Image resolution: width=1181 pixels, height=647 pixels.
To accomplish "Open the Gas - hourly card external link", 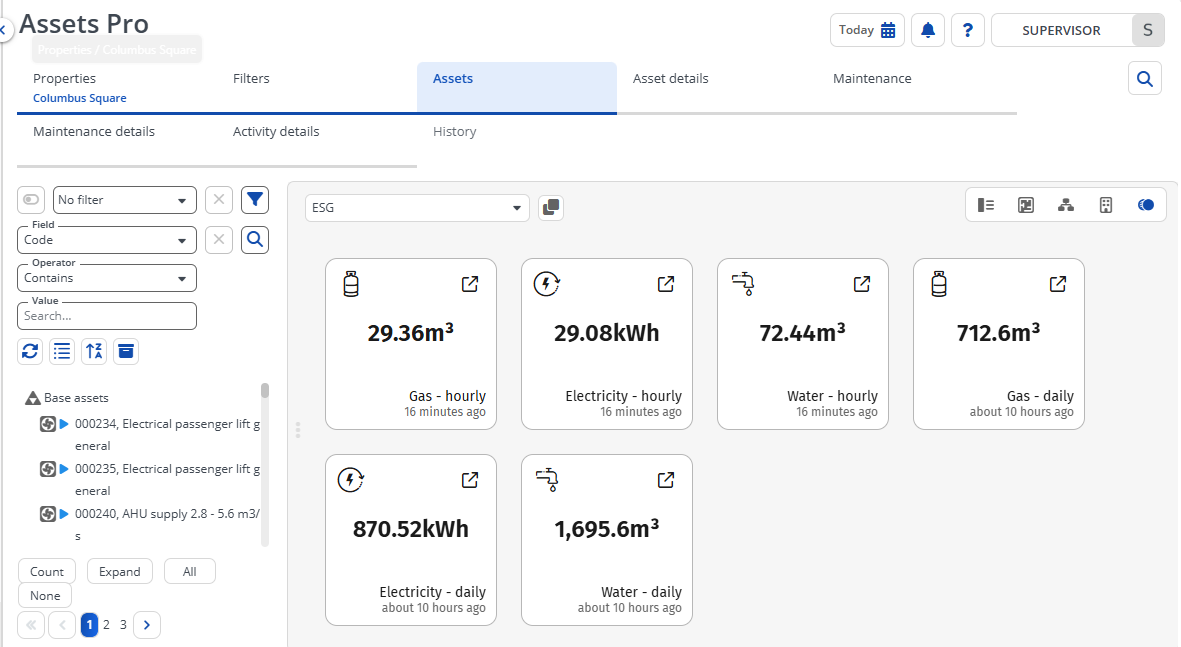I will tap(470, 284).
